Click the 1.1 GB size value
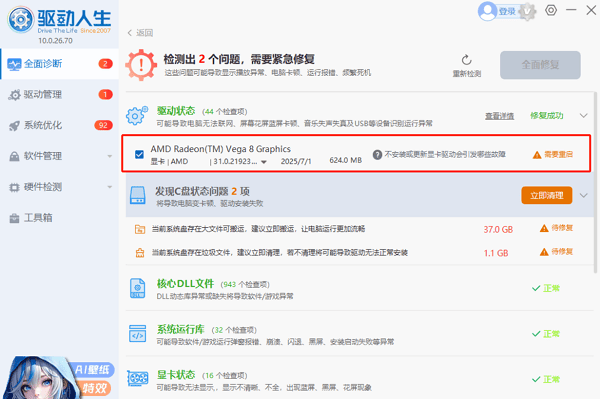 (496, 253)
